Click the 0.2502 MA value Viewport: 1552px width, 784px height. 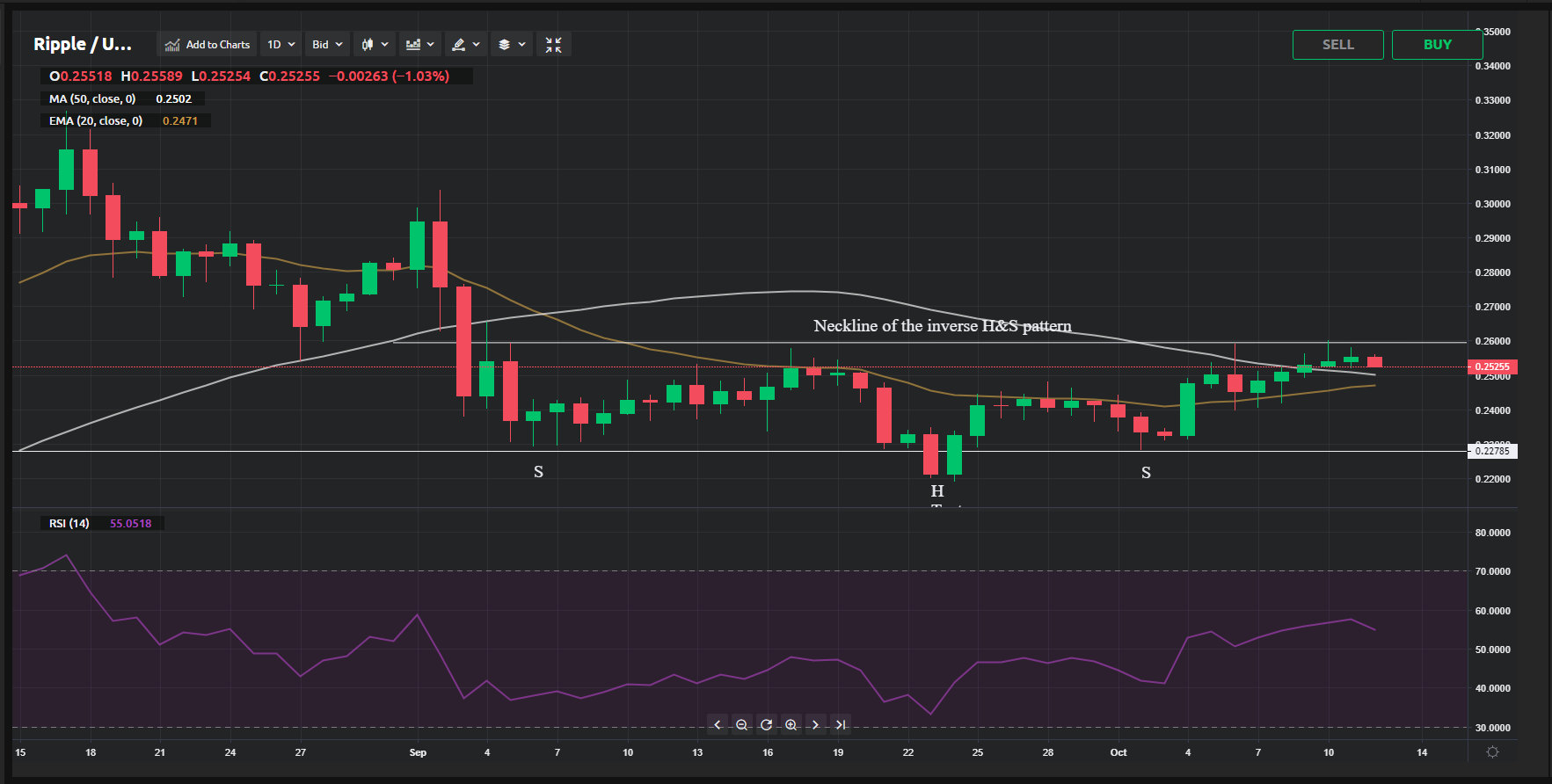pyautogui.click(x=173, y=99)
